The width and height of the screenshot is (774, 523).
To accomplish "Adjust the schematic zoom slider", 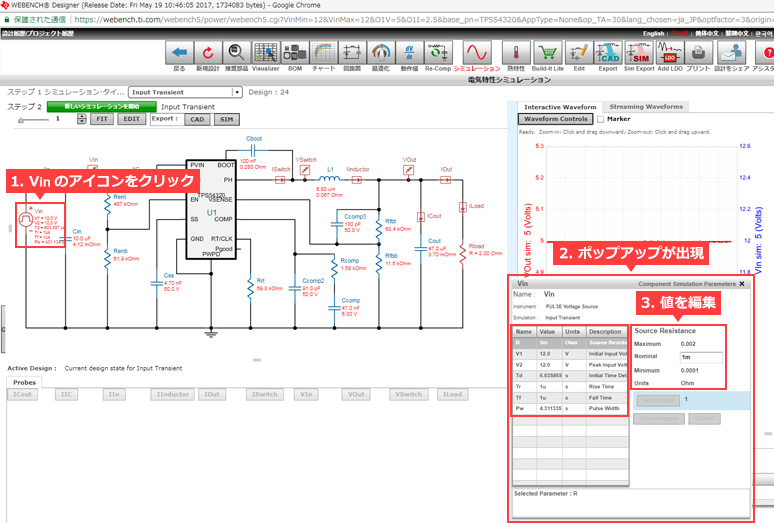I will point(21,120).
